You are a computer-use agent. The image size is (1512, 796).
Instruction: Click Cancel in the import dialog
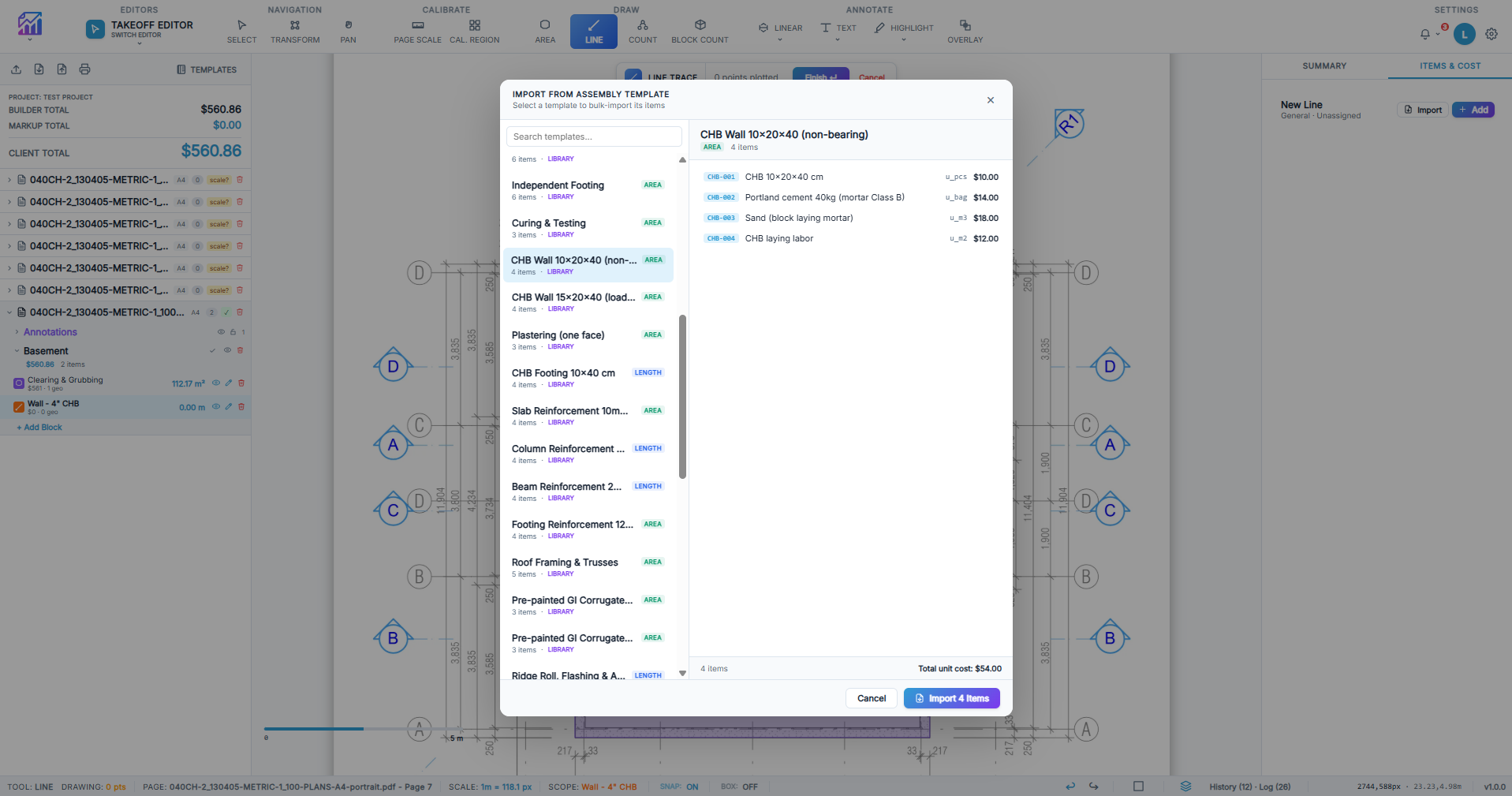[x=871, y=698]
